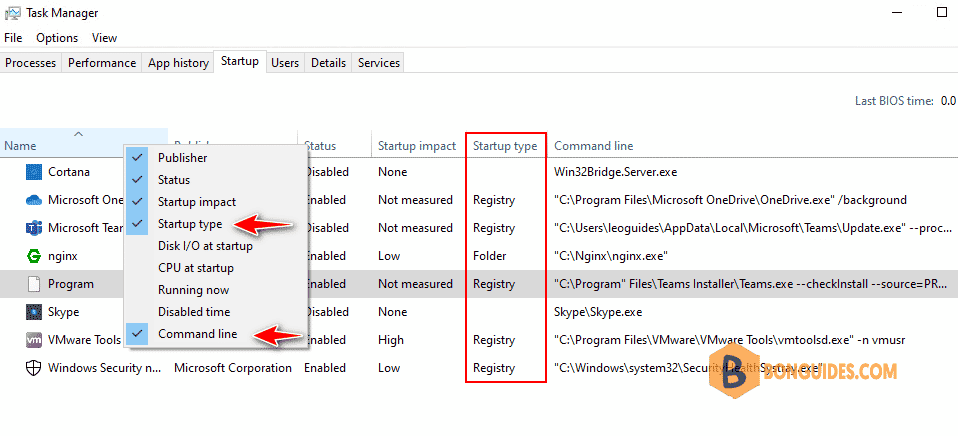Click Enabled status in Windows Security row
958x436 pixels.
pyautogui.click(x=325, y=368)
